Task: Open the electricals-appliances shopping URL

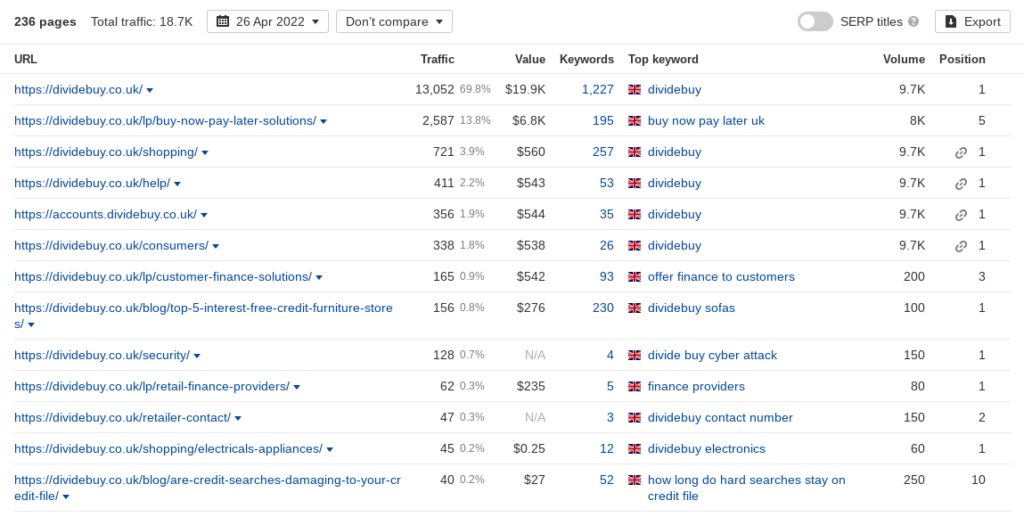Action: tap(168, 449)
